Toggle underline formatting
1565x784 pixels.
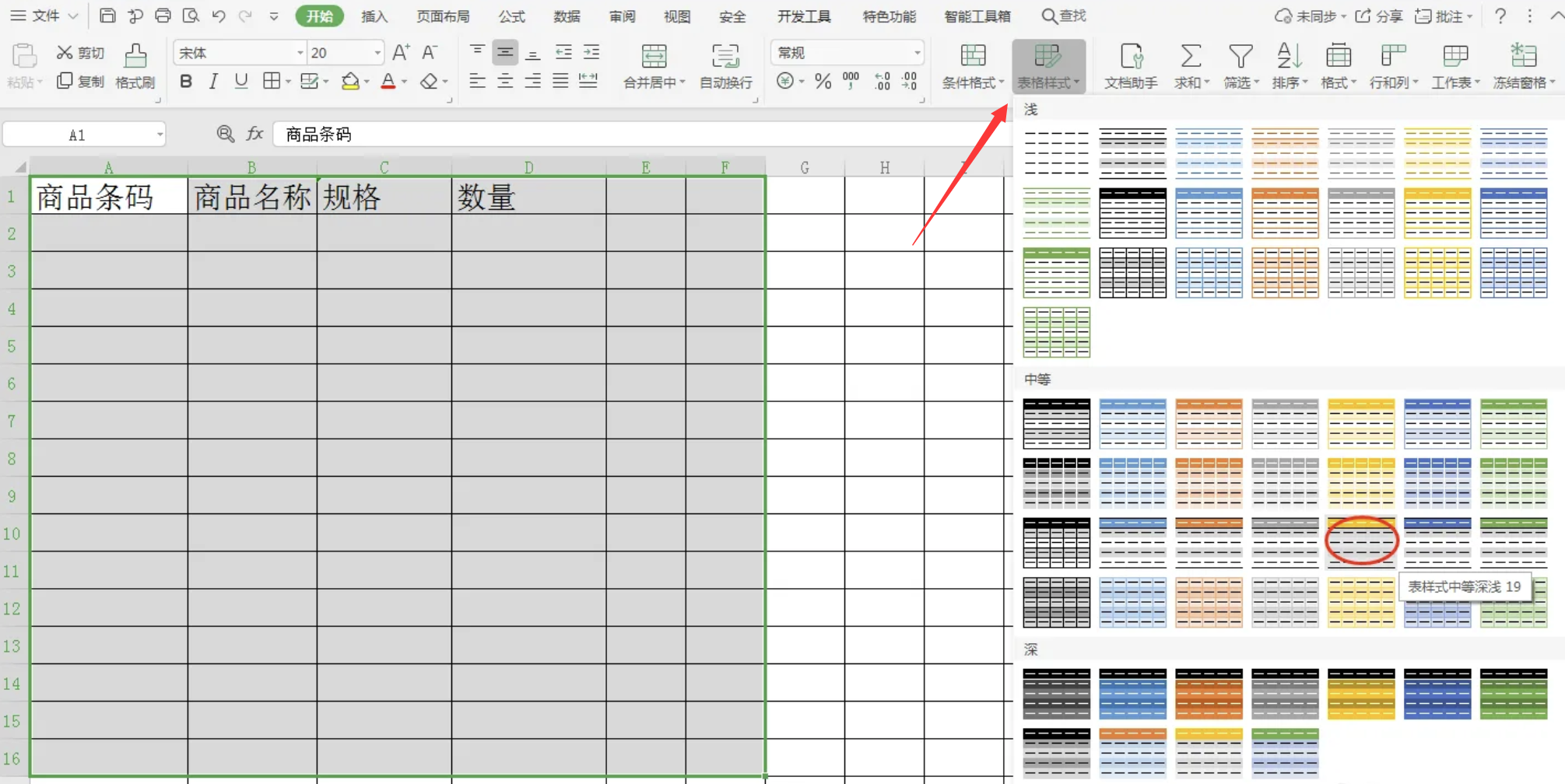click(241, 81)
